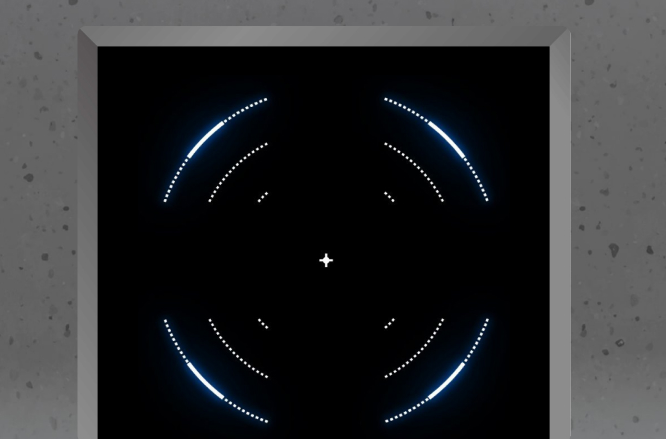This screenshot has height=439, width=666.
Task: Click the top-left beveled corner of the frame
Action: pyautogui.click(x=89, y=37)
